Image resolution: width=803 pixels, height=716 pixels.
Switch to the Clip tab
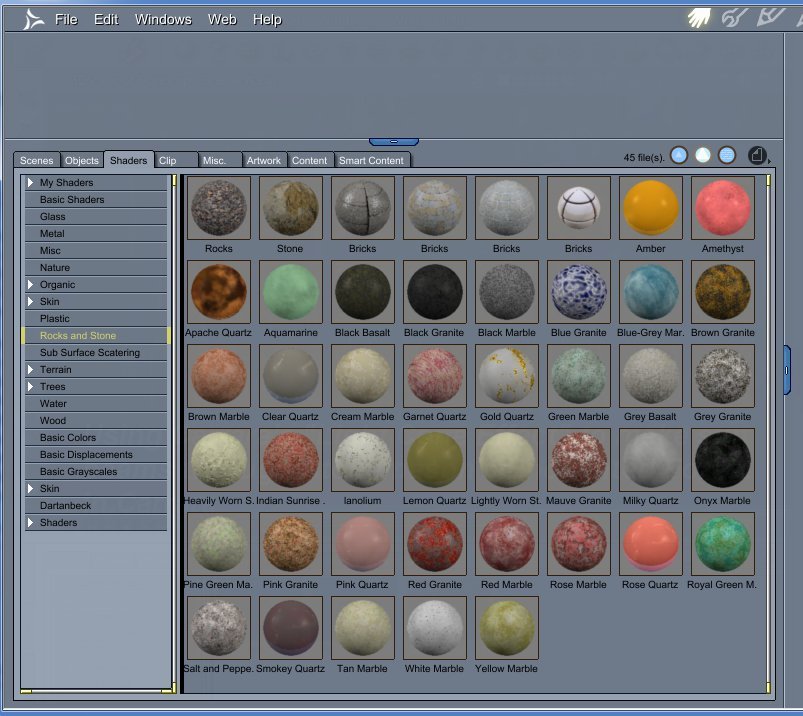[176, 160]
